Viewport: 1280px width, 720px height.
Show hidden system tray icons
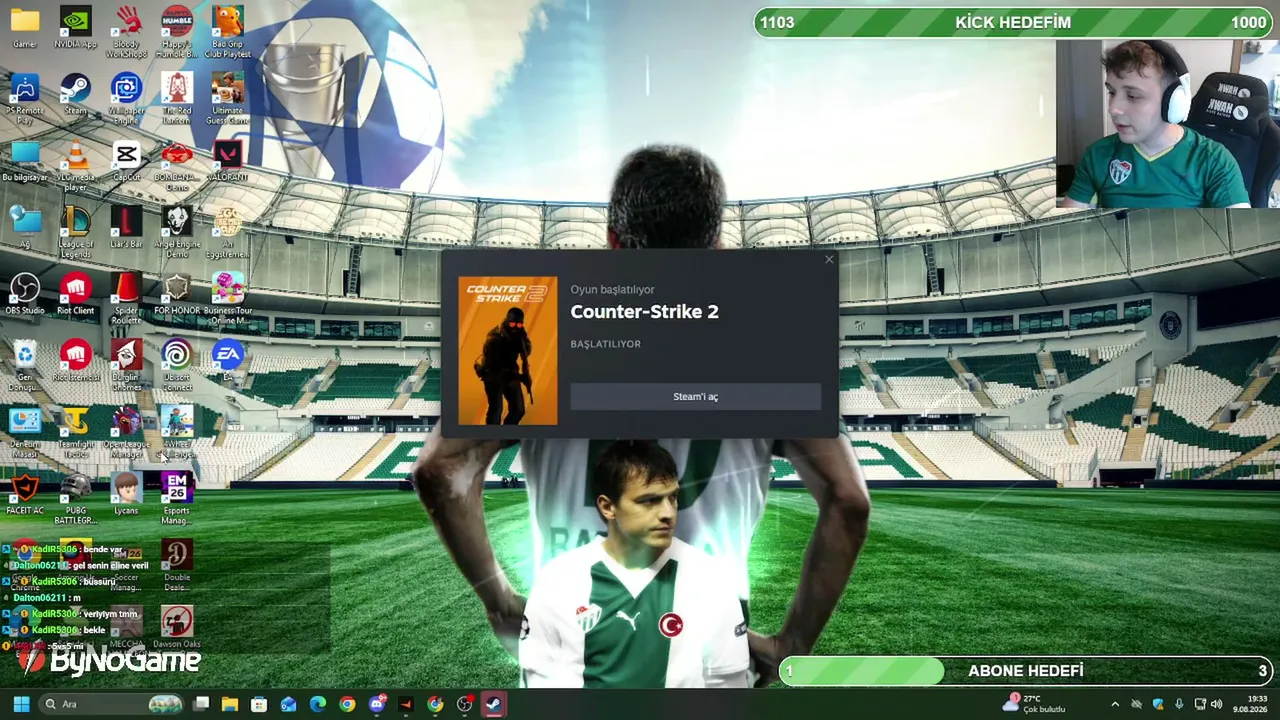tap(1115, 704)
